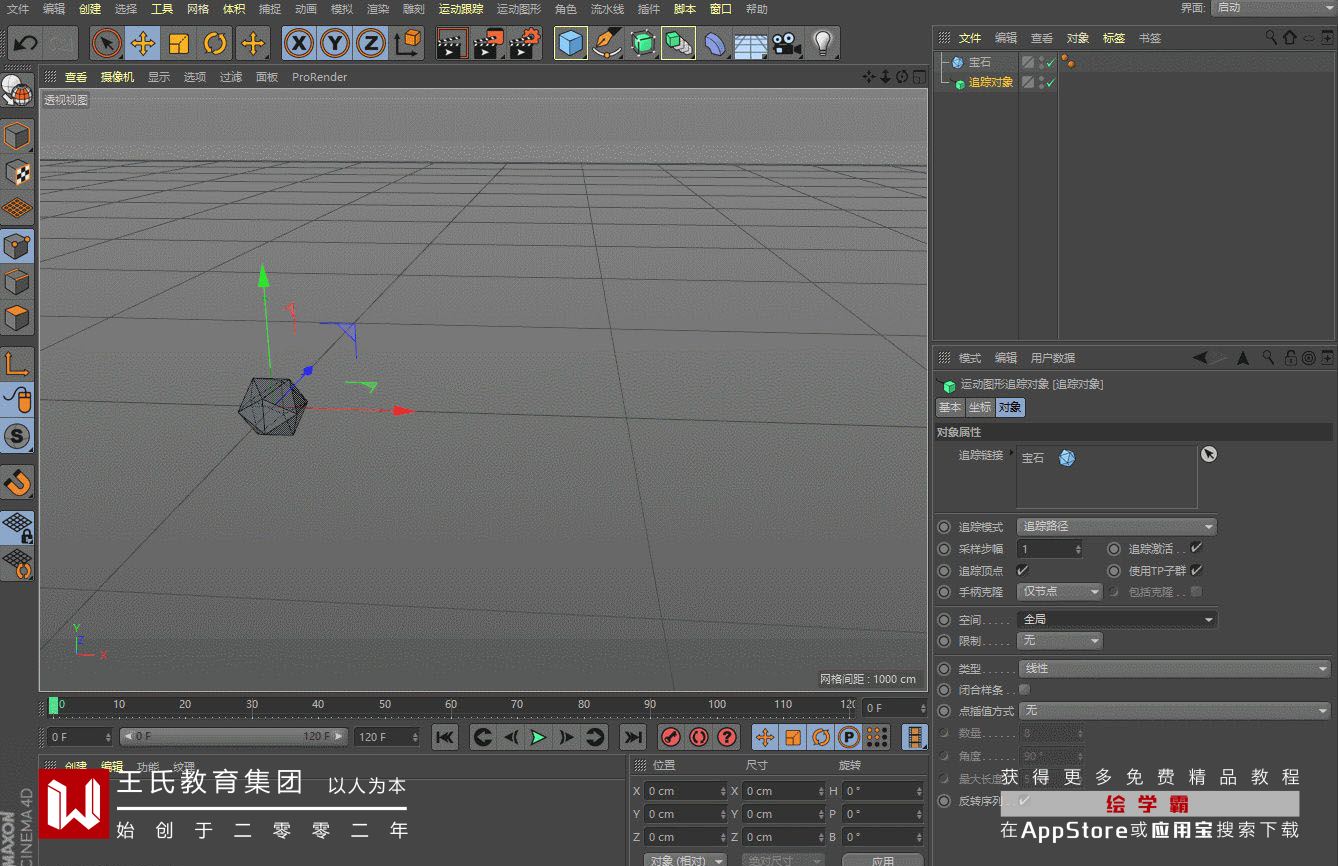Toggle the enable checkmark for 宝石

point(1050,62)
